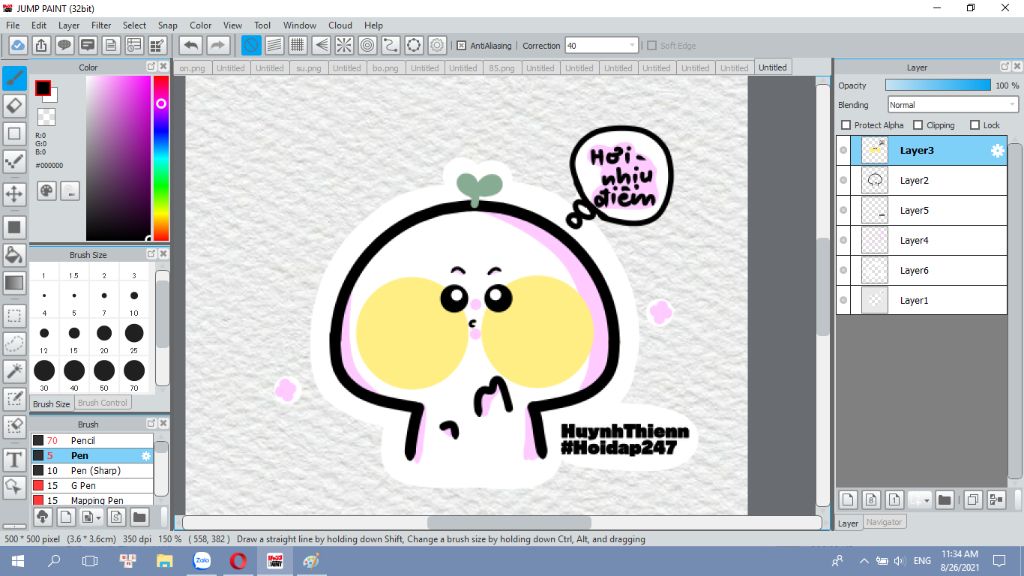Screen dimensions: 1024x576
Task: Open File Explorer from the taskbar
Action: pos(165,561)
